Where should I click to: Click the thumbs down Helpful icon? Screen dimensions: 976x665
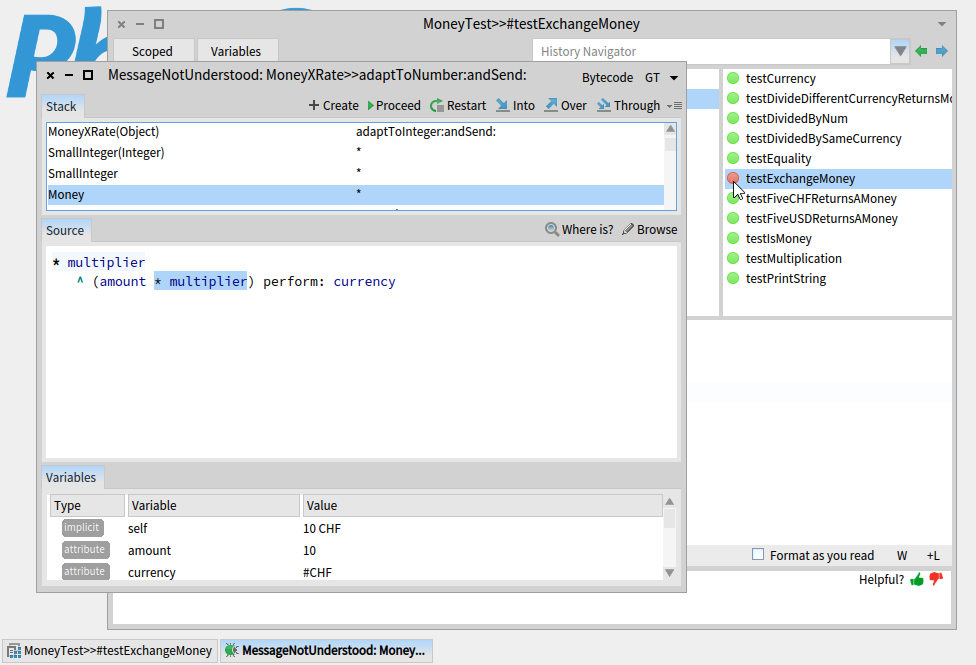[x=936, y=579]
